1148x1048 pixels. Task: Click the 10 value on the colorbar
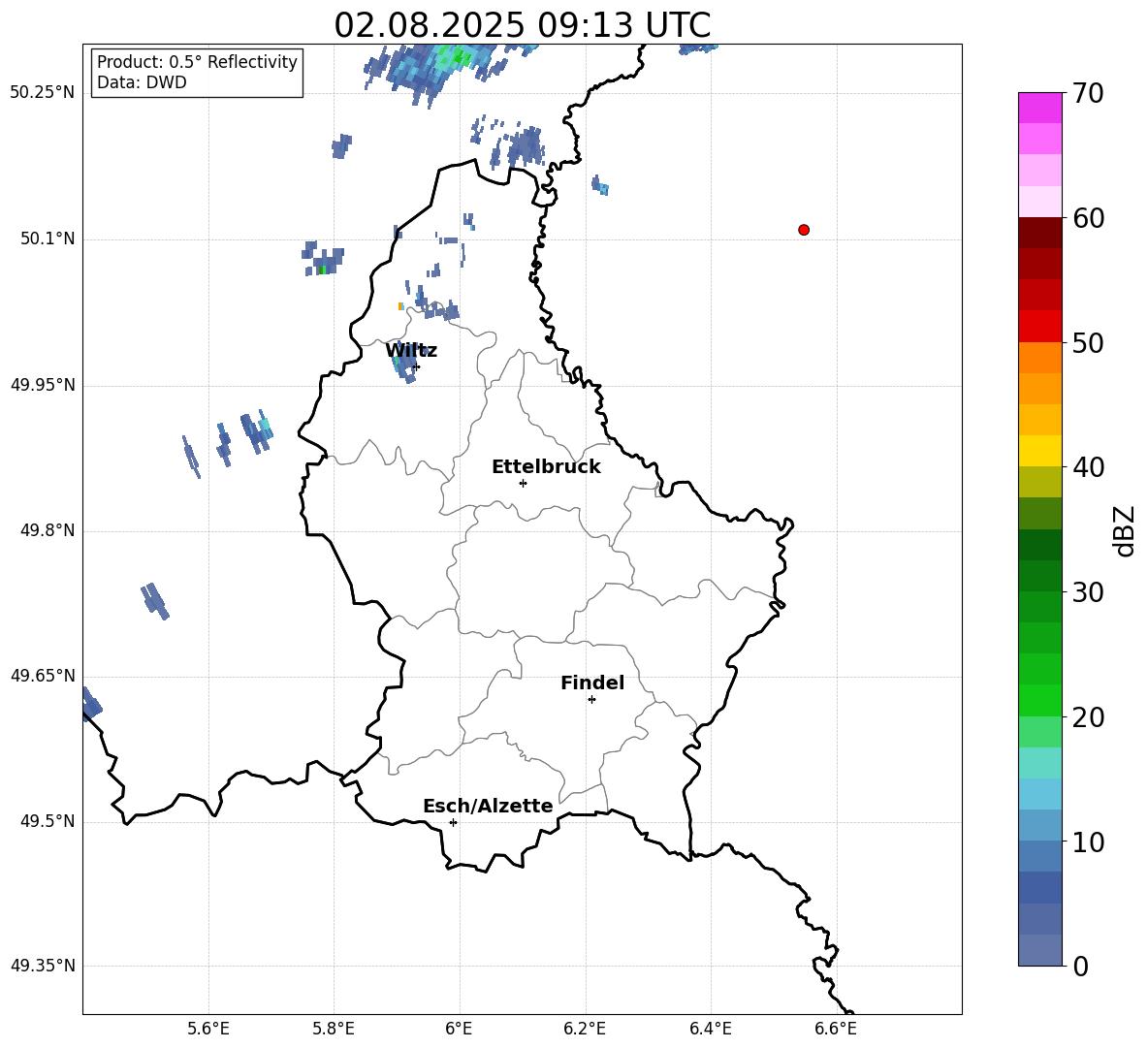[1088, 842]
